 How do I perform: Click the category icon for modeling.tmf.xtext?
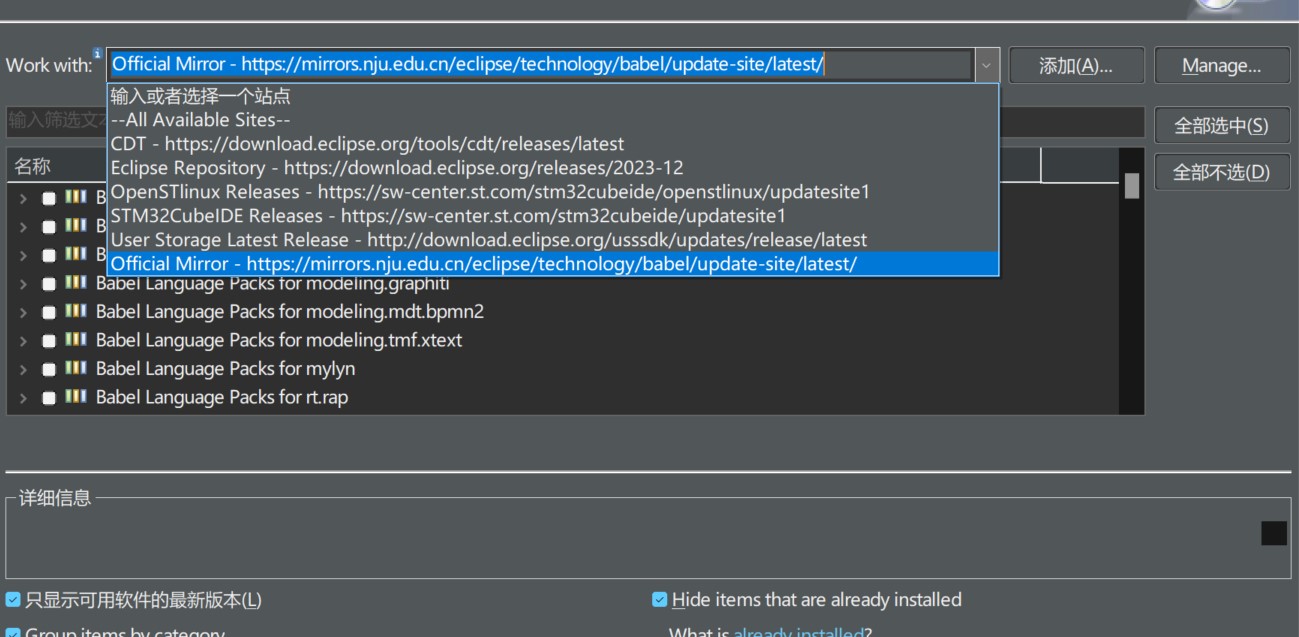click(75, 340)
